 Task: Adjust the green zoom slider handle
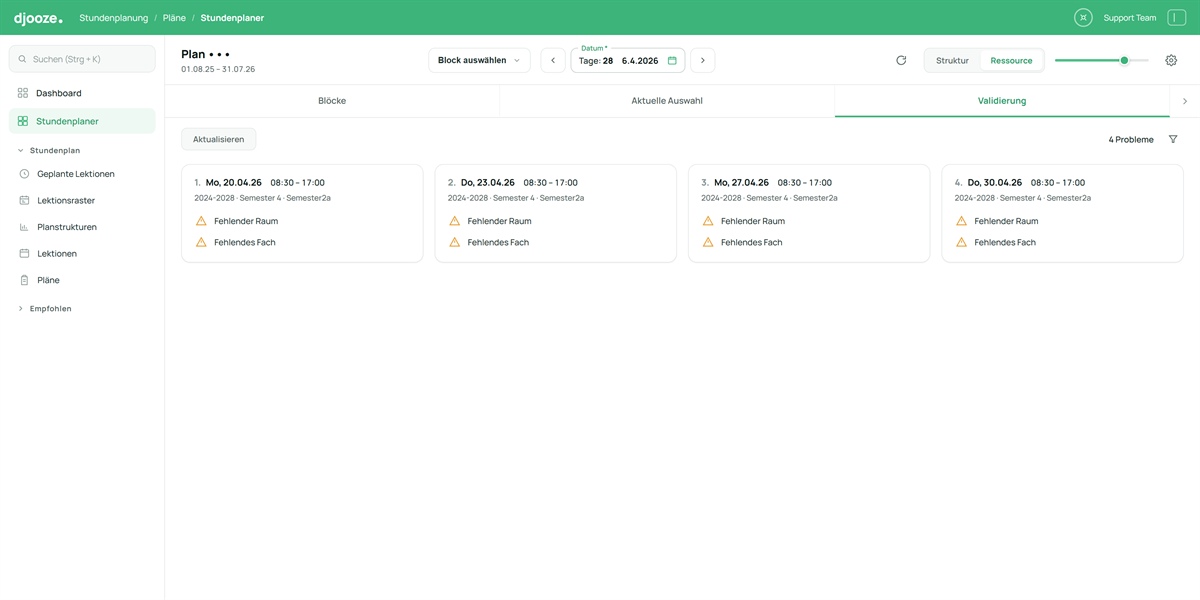[1124, 60]
